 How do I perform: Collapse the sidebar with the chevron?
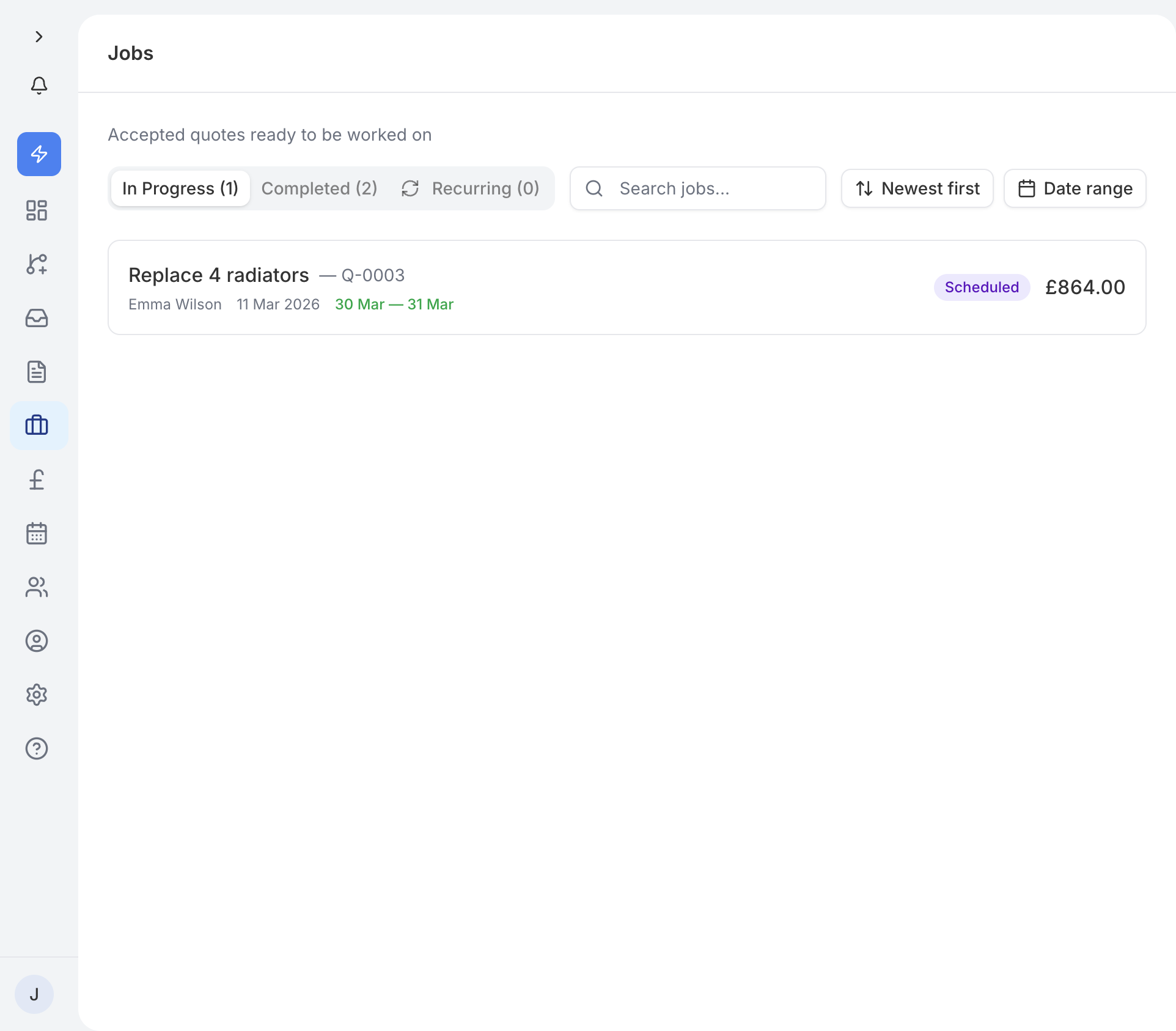coord(39,37)
